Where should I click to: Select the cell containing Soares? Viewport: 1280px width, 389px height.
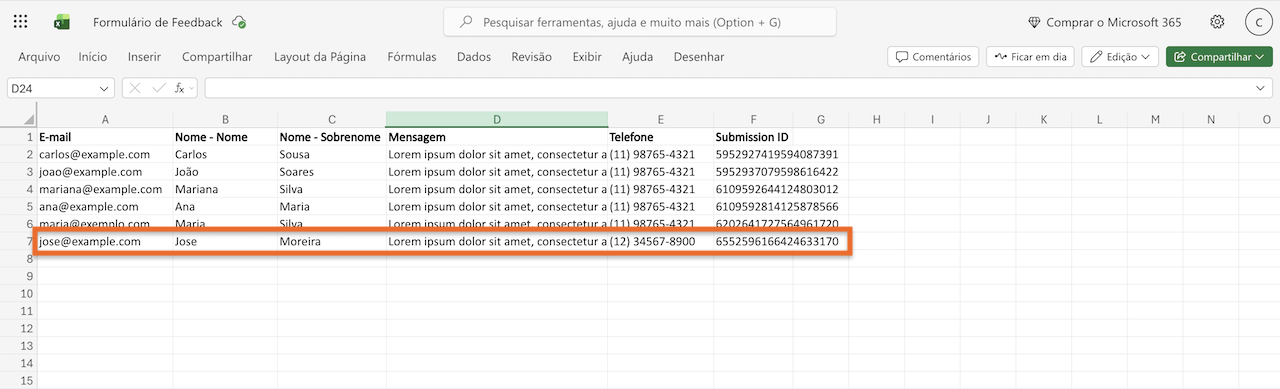click(x=331, y=172)
